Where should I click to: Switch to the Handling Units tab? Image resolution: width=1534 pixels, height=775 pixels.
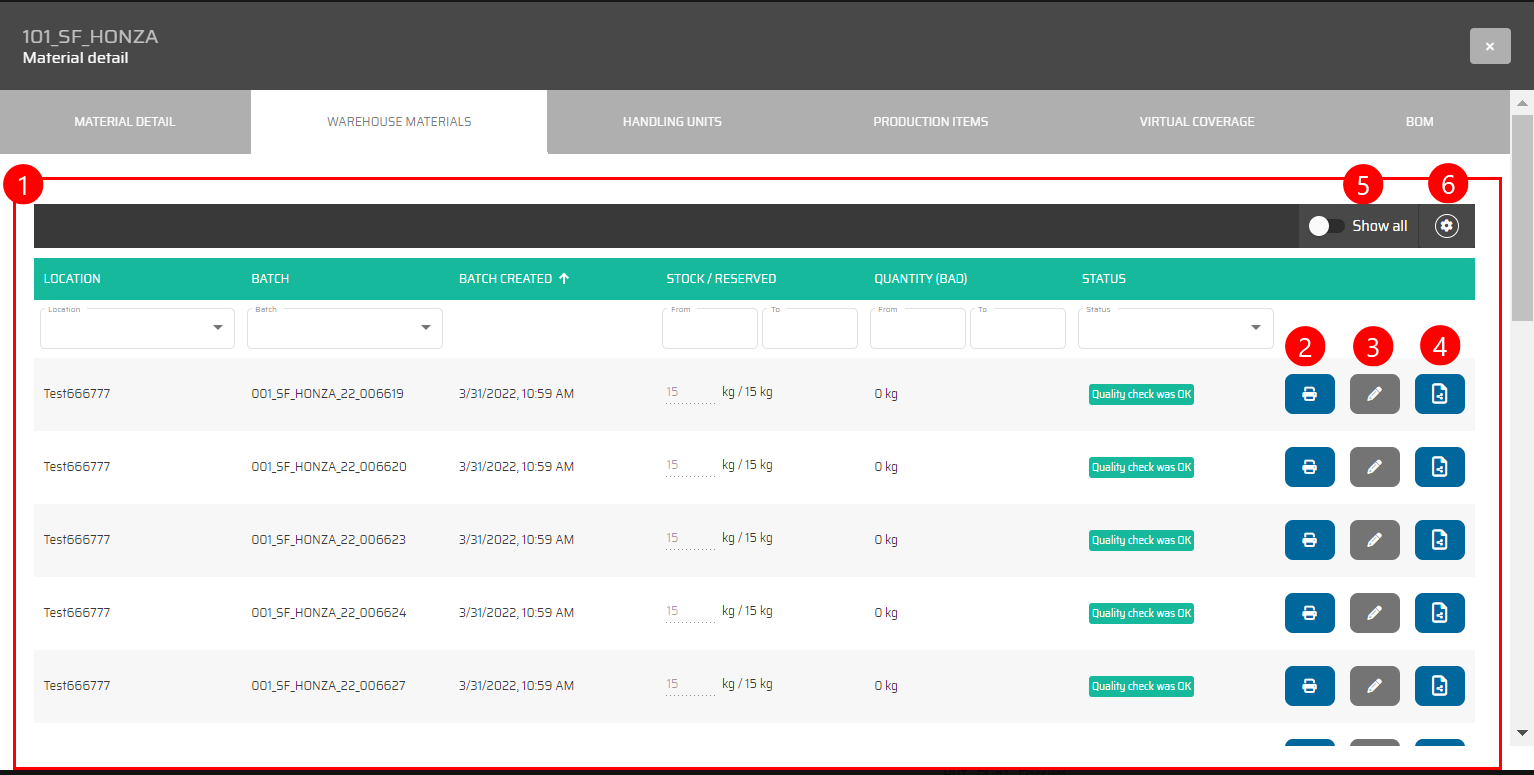pyautogui.click(x=672, y=122)
